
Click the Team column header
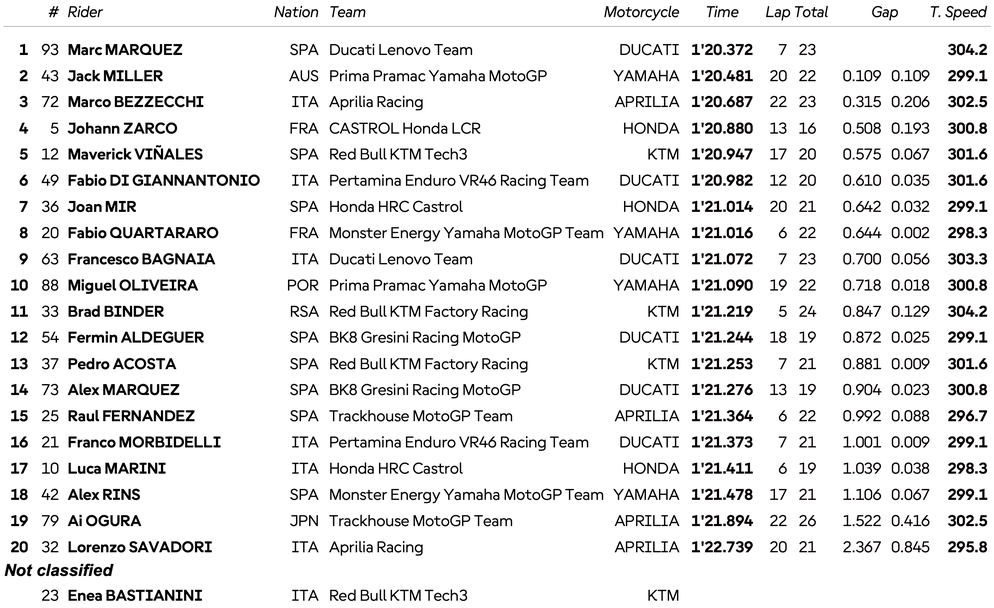pos(347,13)
